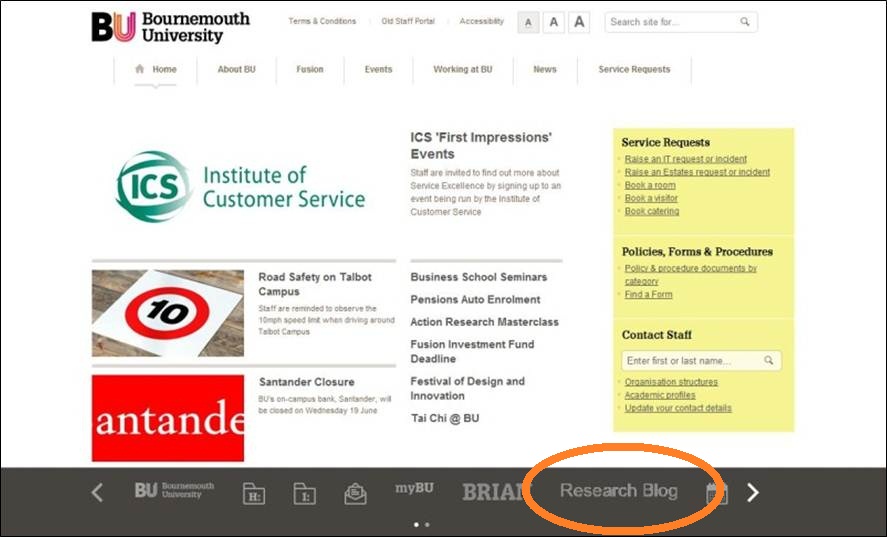Viewport: 887px width, 537px height.
Task: Show next shortcuts with right arrow
Action: [x=752, y=492]
